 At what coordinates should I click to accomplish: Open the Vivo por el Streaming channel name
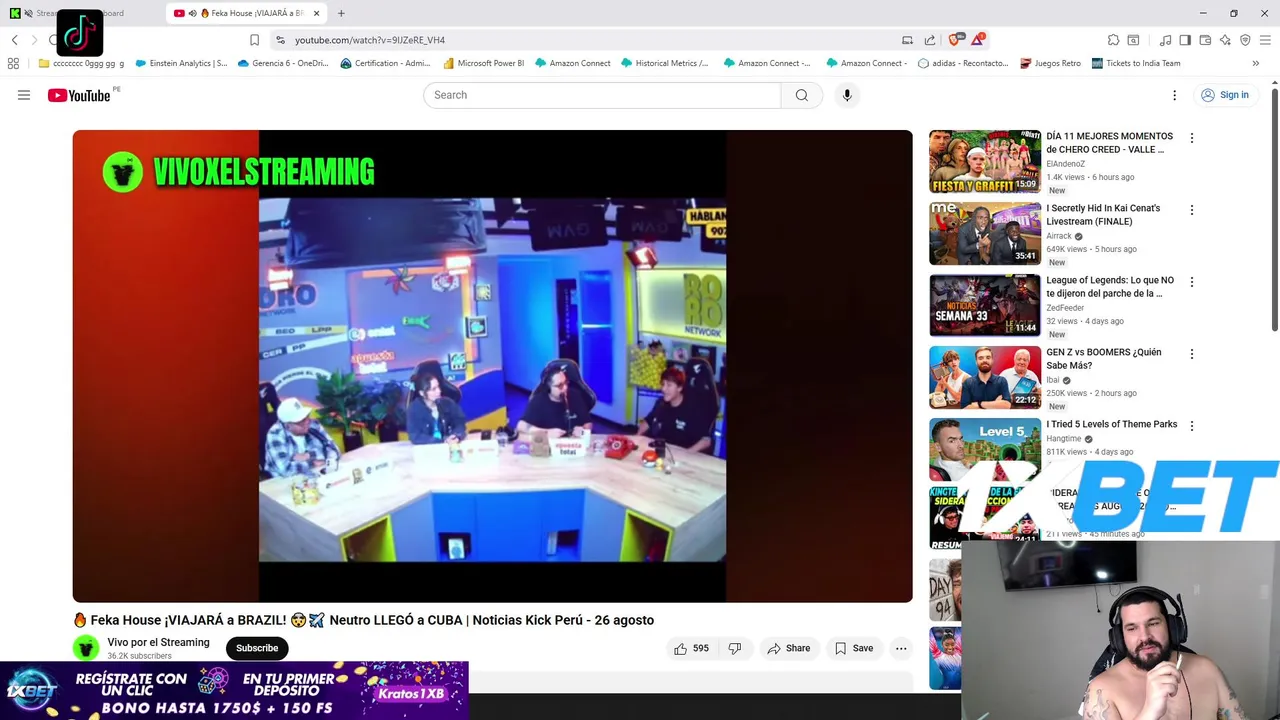coord(158,642)
